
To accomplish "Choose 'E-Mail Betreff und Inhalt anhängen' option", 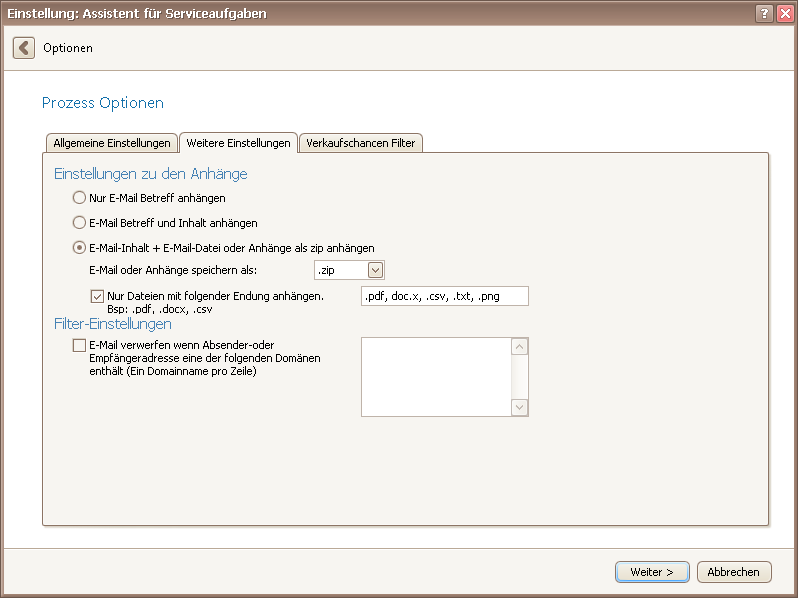I will point(79,222).
